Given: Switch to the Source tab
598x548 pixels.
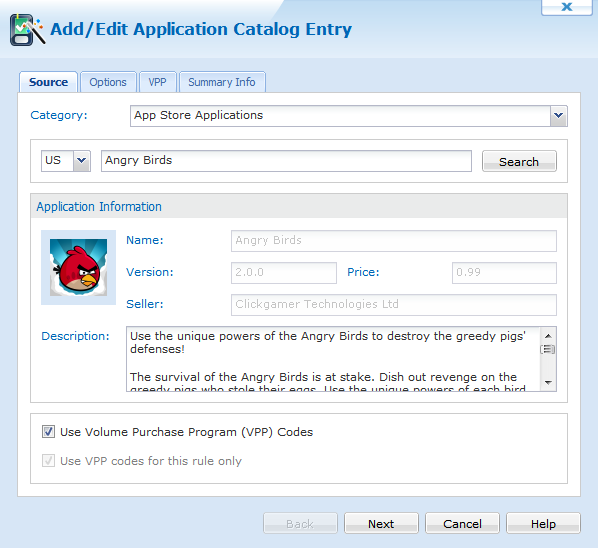Looking at the screenshot, I should pos(48,82).
